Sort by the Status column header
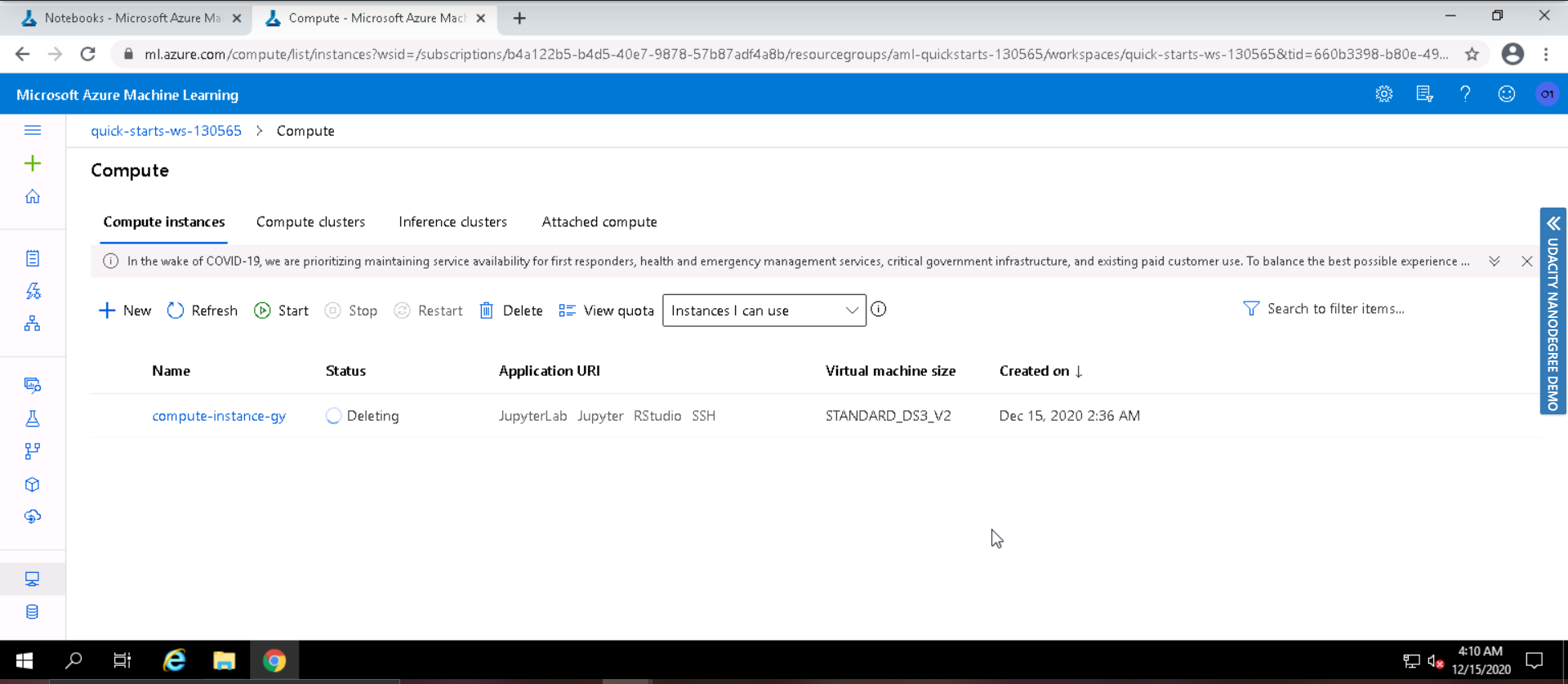 coord(345,371)
